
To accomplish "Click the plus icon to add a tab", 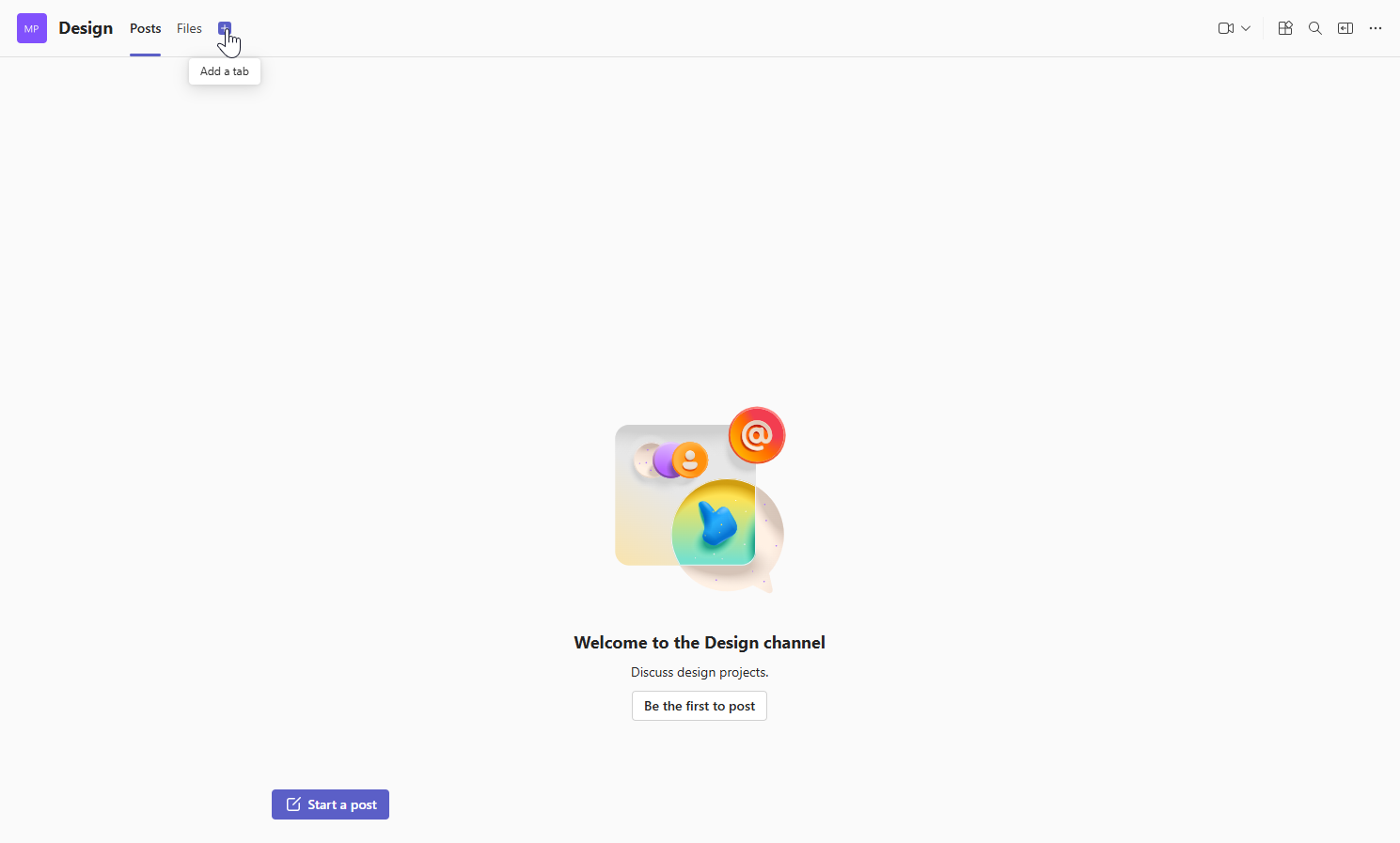I will (224, 28).
